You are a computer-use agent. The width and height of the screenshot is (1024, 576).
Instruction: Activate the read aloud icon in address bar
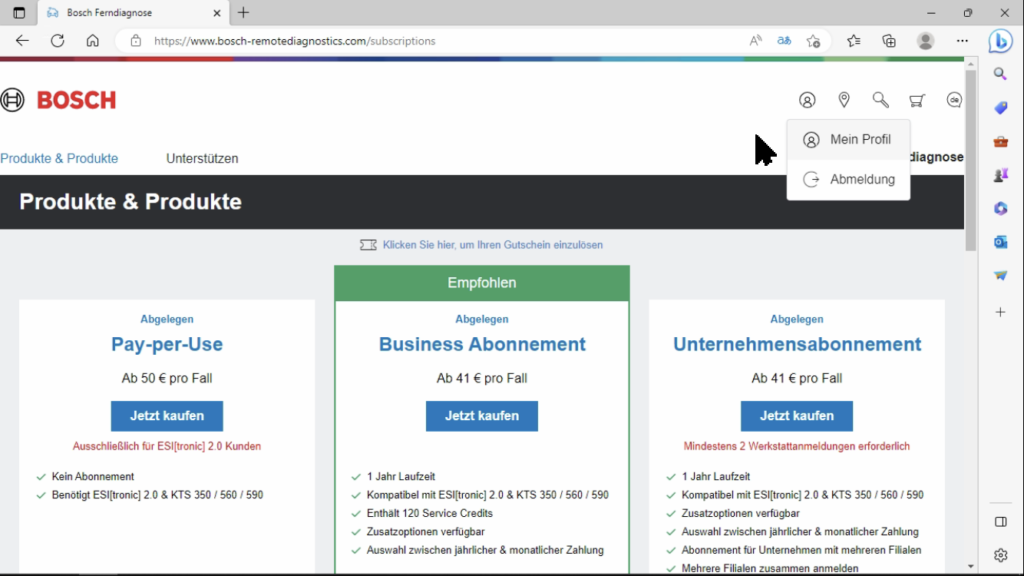755,40
